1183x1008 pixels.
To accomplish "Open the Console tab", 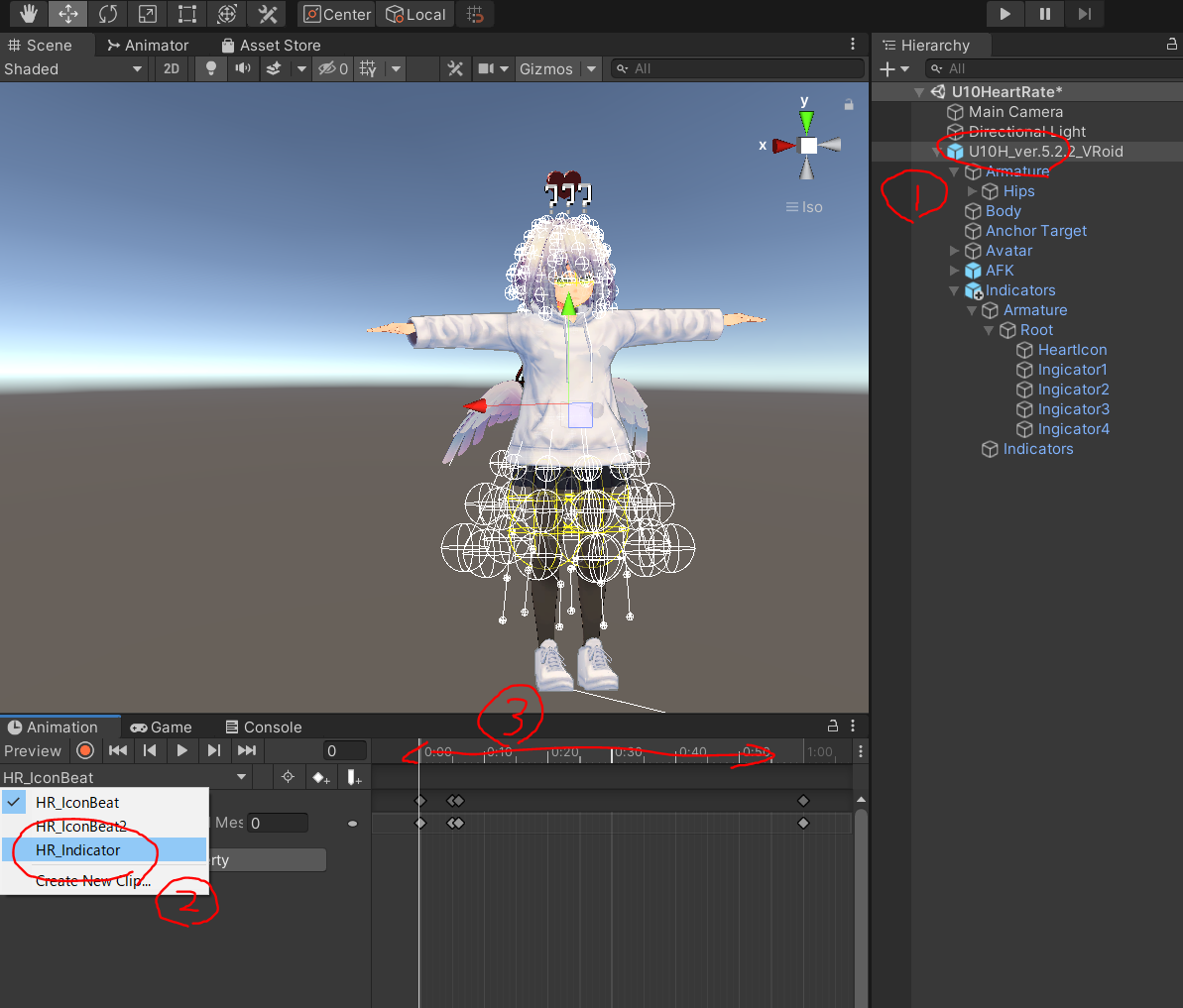I will 264,727.
